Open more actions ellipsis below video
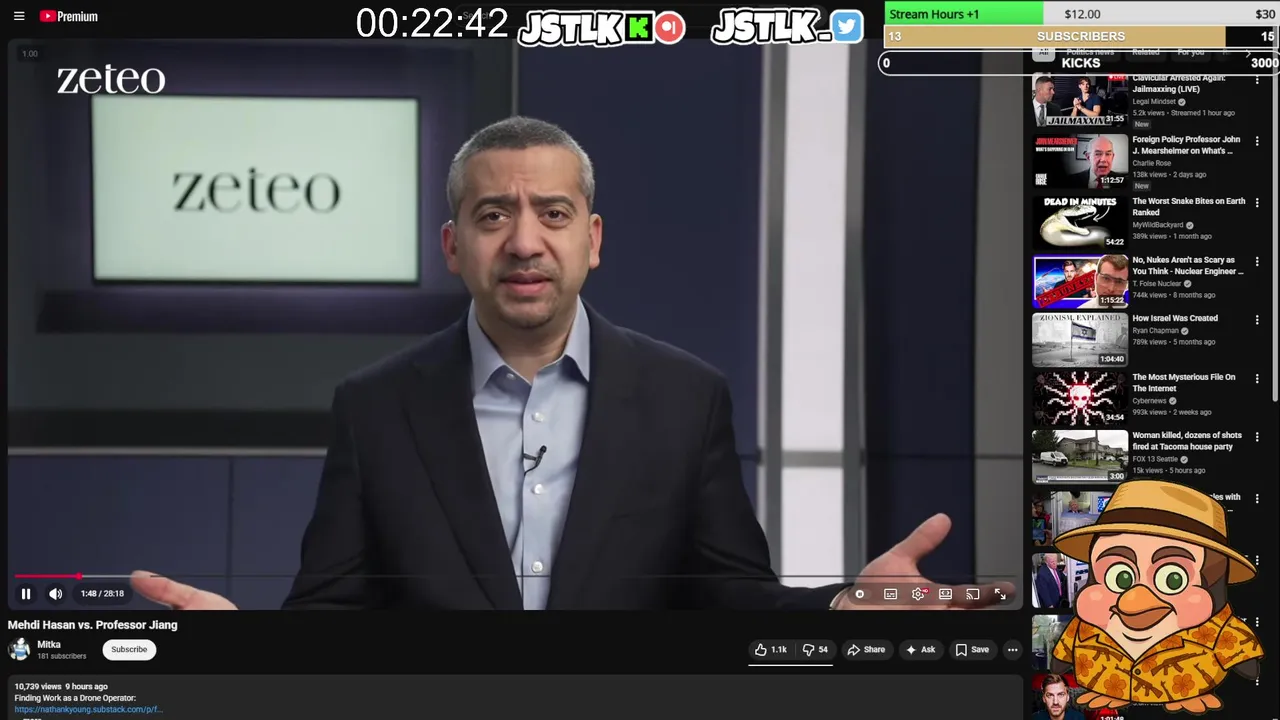Image resolution: width=1280 pixels, height=720 pixels. (x=1012, y=650)
